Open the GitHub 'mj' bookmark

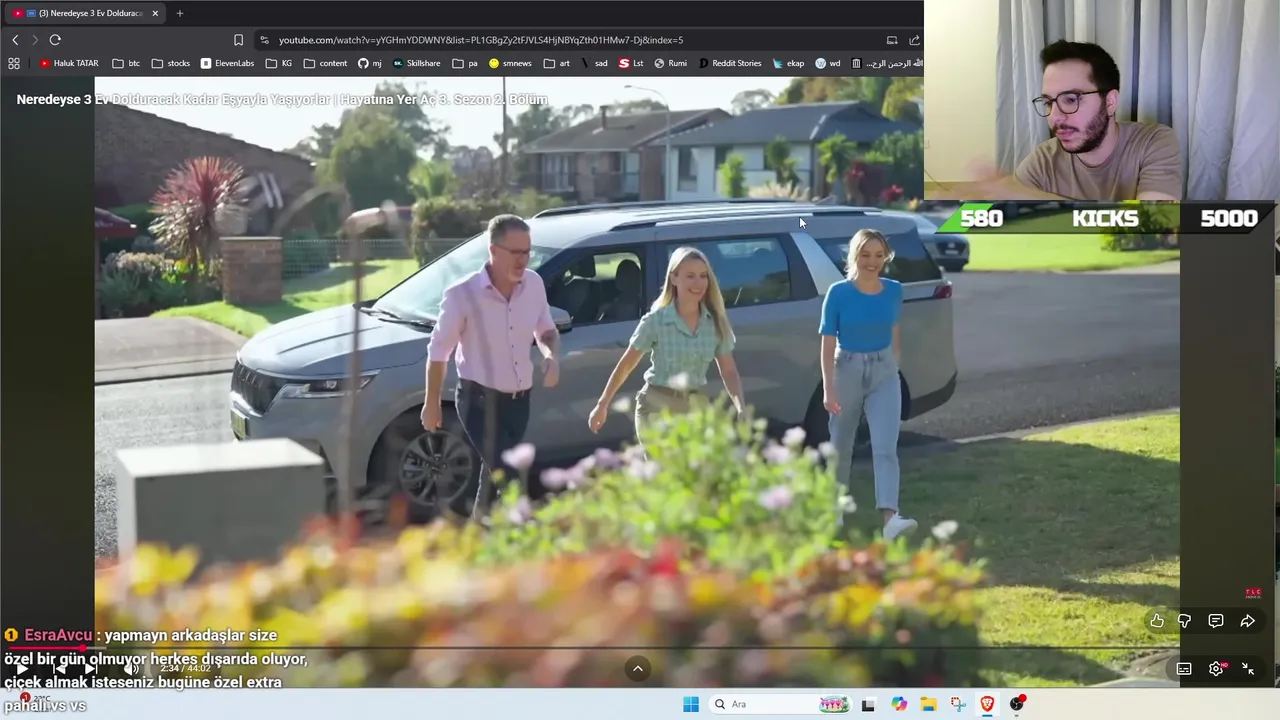pyautogui.click(x=369, y=63)
